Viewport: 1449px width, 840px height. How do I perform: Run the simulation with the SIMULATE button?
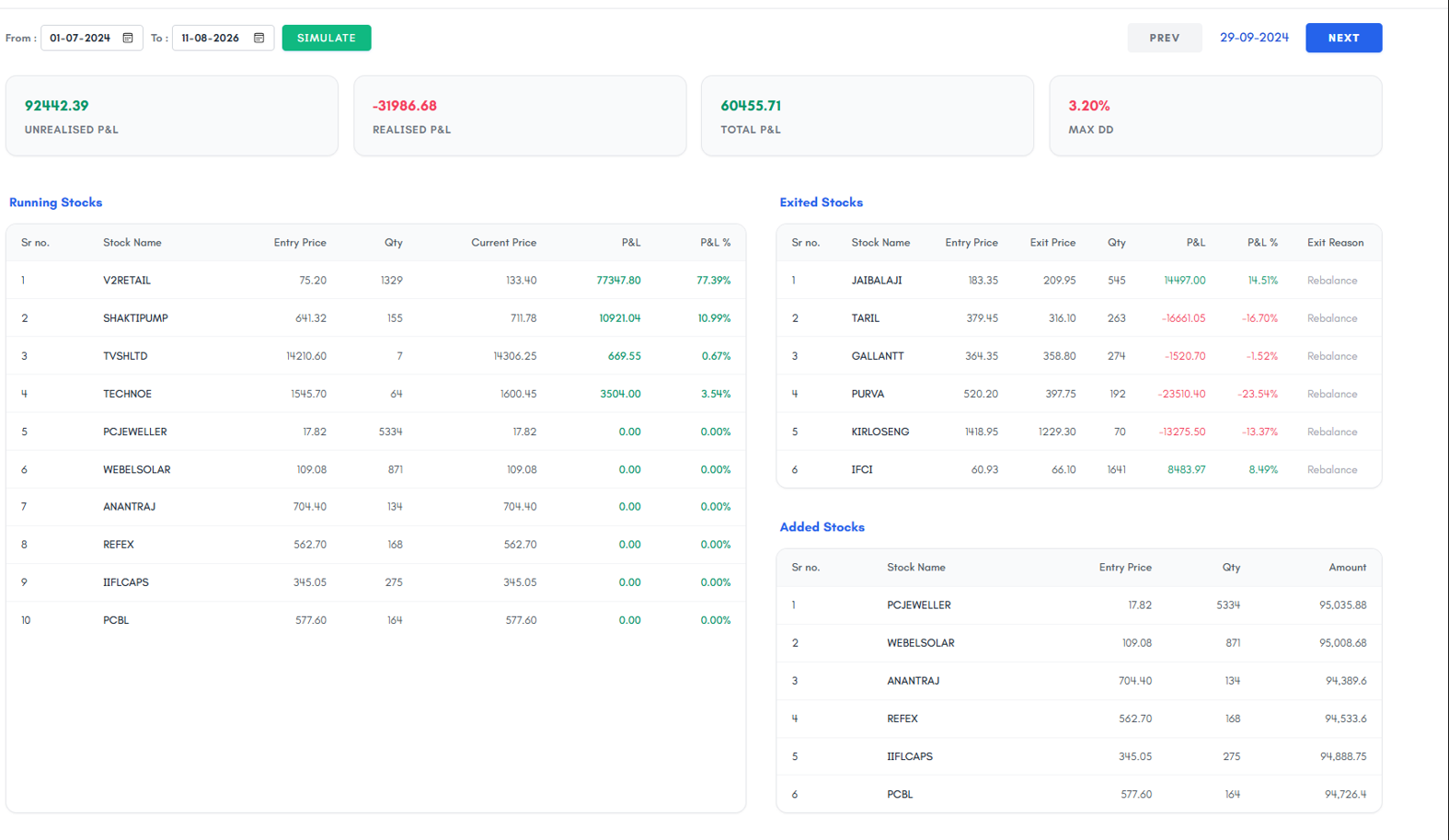click(327, 38)
